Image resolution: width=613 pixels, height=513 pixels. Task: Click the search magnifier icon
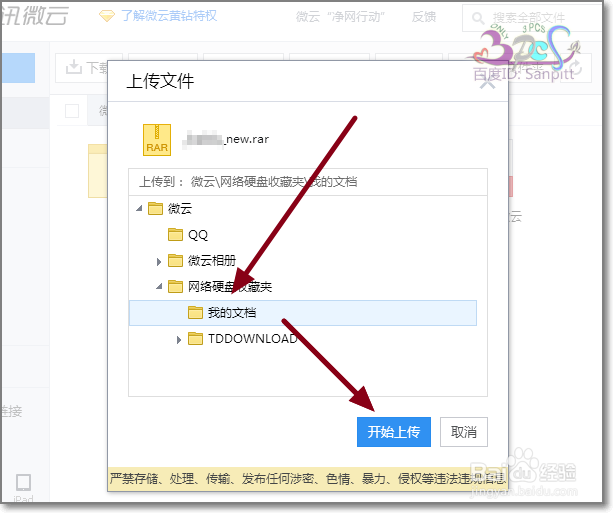(x=478, y=18)
